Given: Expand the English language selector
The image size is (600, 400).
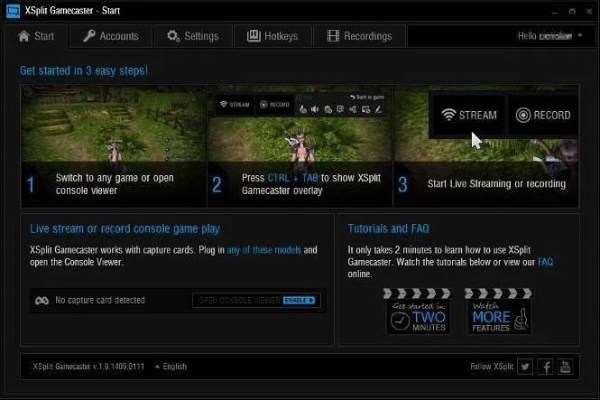Looking at the screenshot, I should 171,367.
